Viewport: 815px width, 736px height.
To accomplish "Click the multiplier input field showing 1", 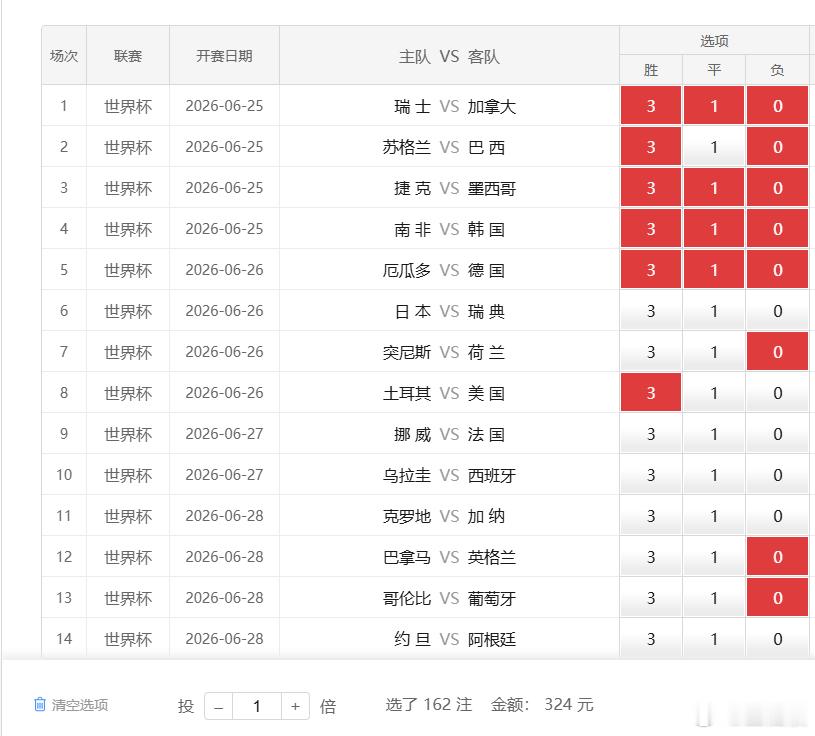I will tap(257, 706).
